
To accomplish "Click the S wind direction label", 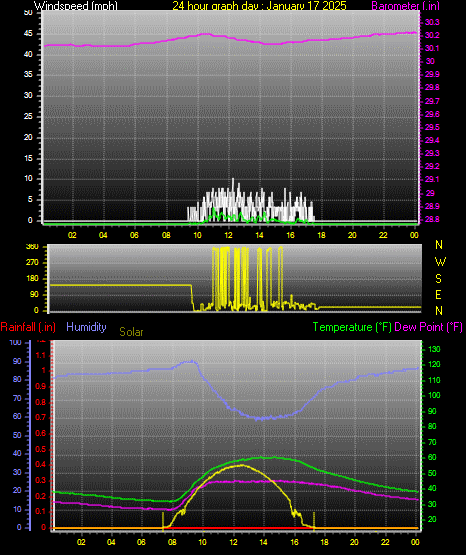I will [x=438, y=279].
